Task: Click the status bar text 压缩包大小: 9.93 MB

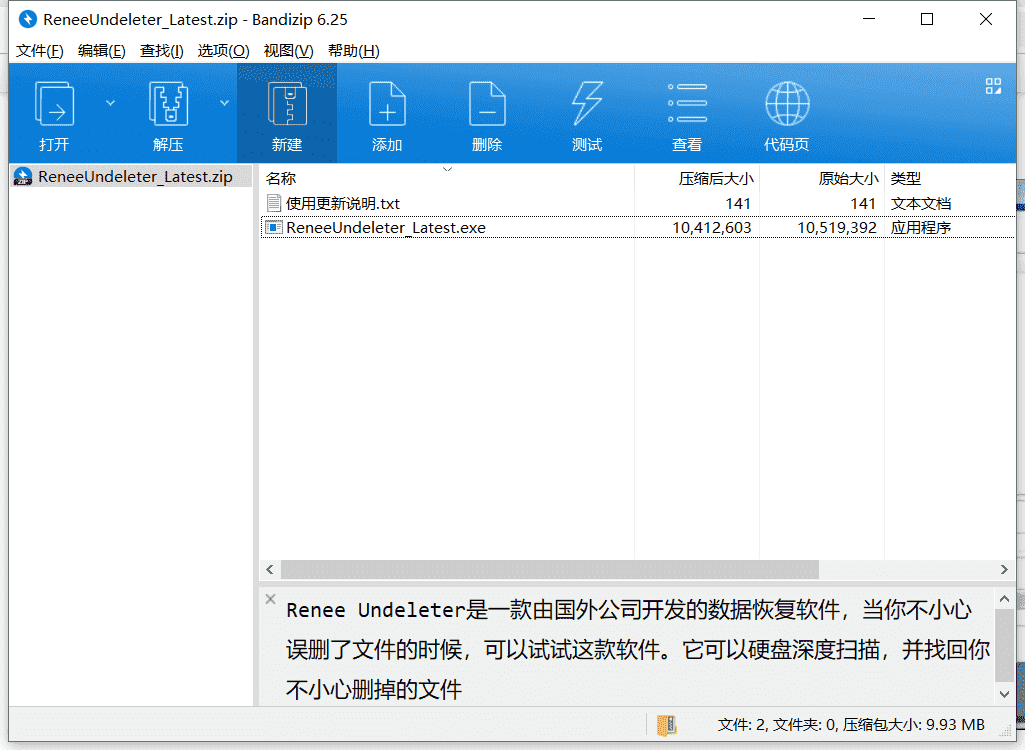Action: click(913, 724)
